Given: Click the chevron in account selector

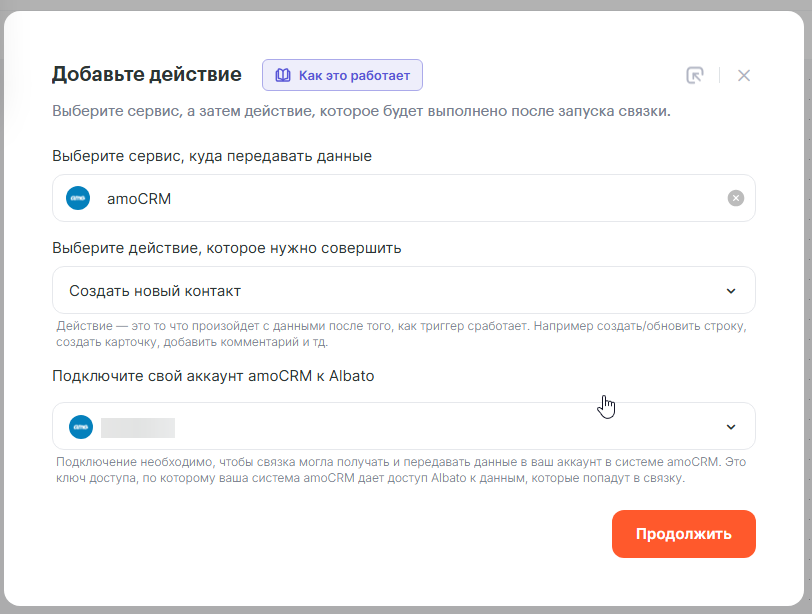Looking at the screenshot, I should click(x=730, y=427).
